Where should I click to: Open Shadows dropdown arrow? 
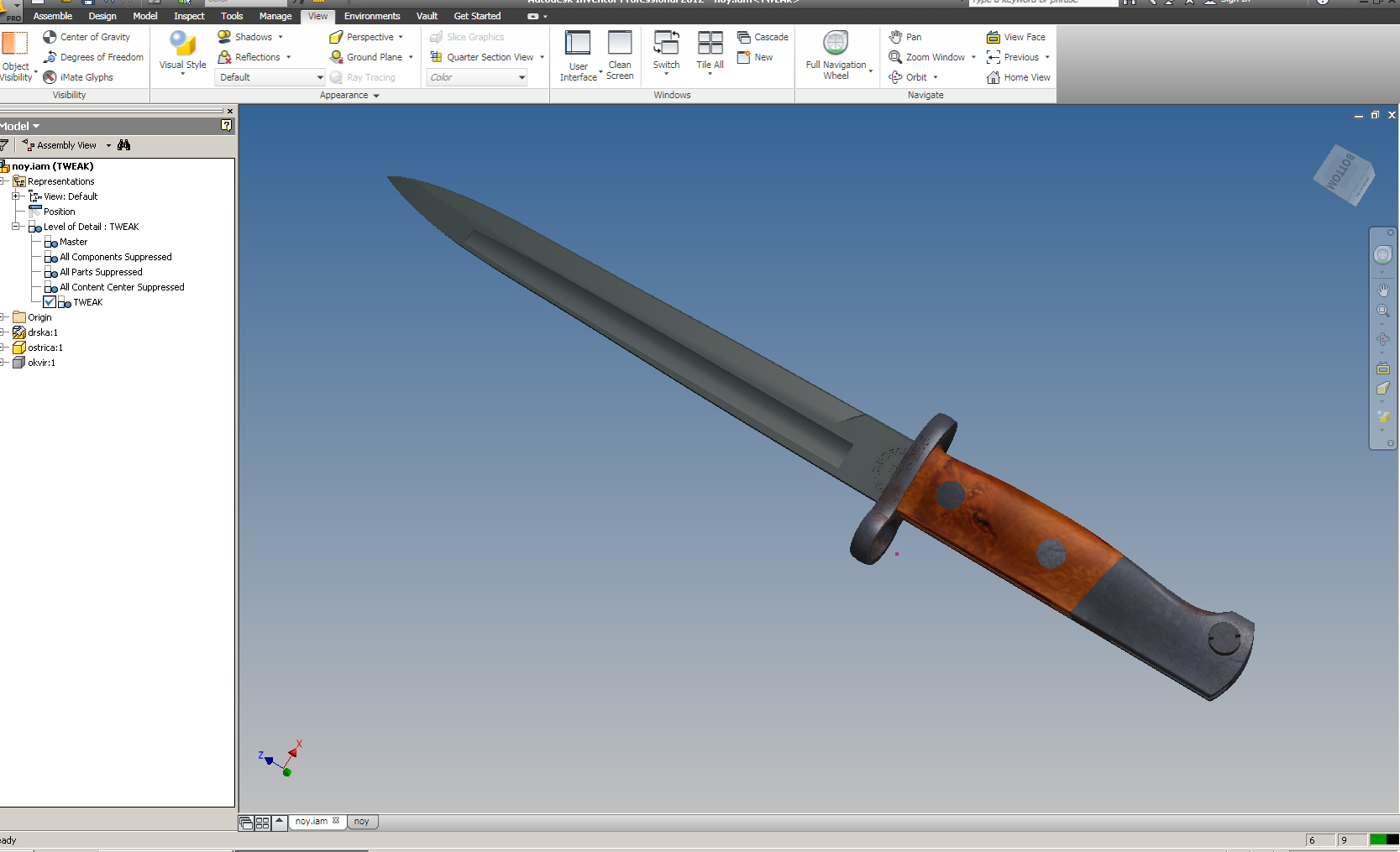click(x=281, y=37)
